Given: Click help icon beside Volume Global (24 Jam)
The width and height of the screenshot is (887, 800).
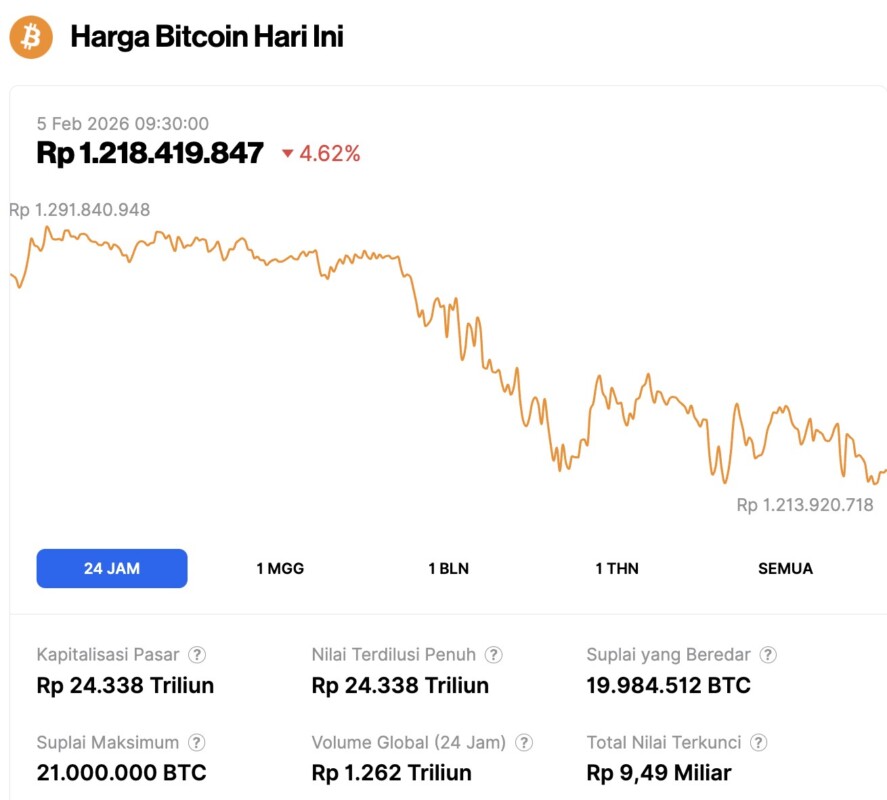Looking at the screenshot, I should [524, 743].
